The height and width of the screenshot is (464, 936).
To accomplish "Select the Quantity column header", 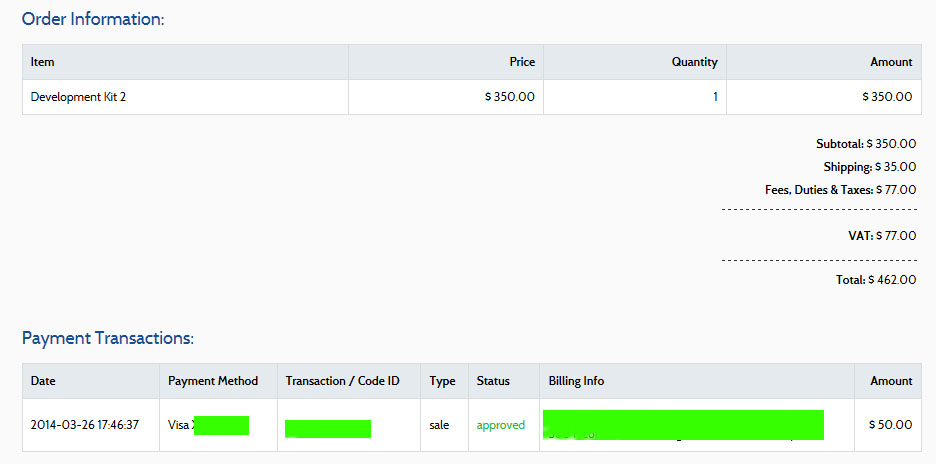I will point(694,62).
